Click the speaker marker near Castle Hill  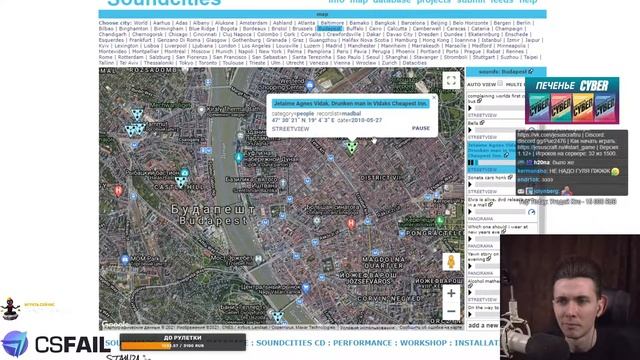[181, 182]
